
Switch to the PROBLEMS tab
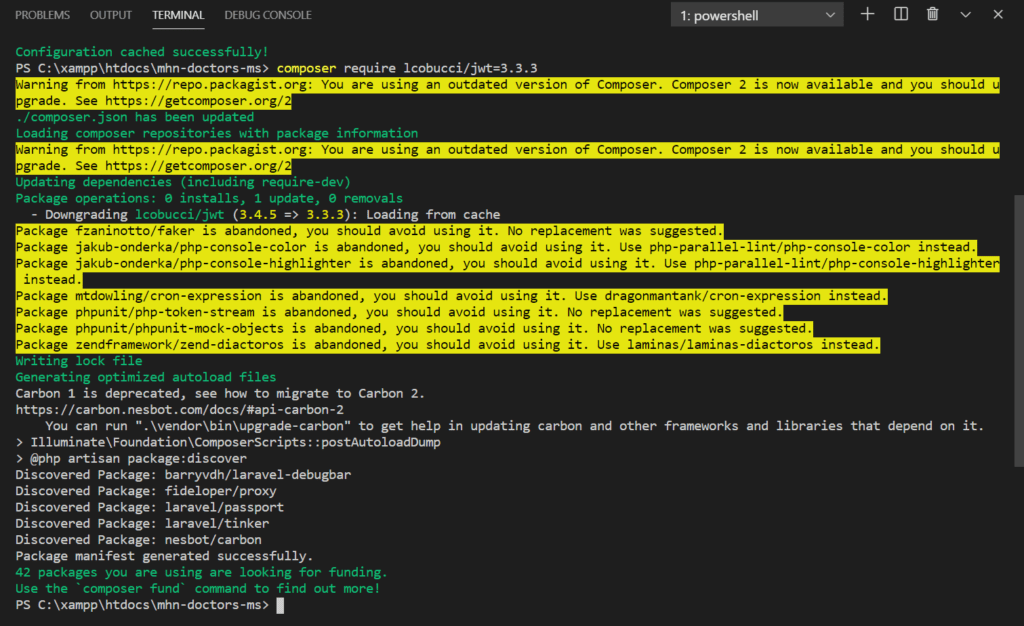pos(40,14)
